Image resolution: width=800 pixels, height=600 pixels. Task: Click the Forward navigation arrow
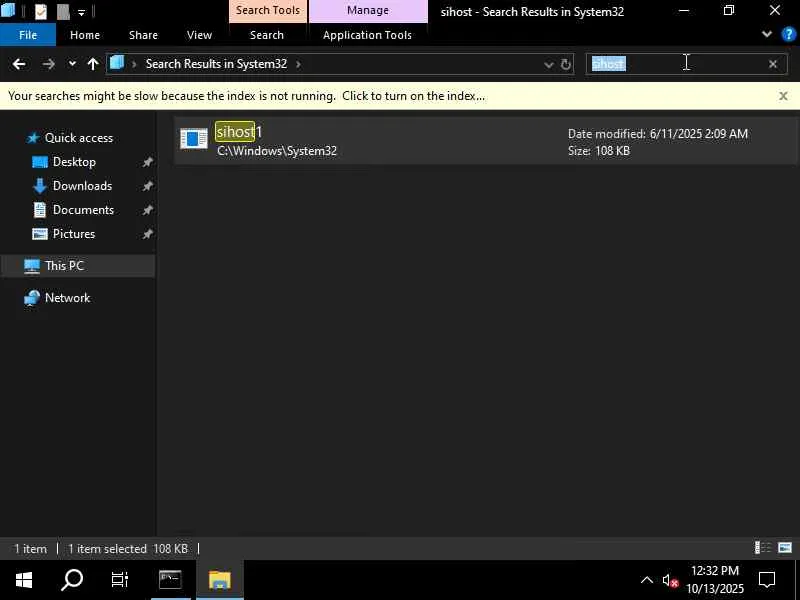(x=48, y=64)
